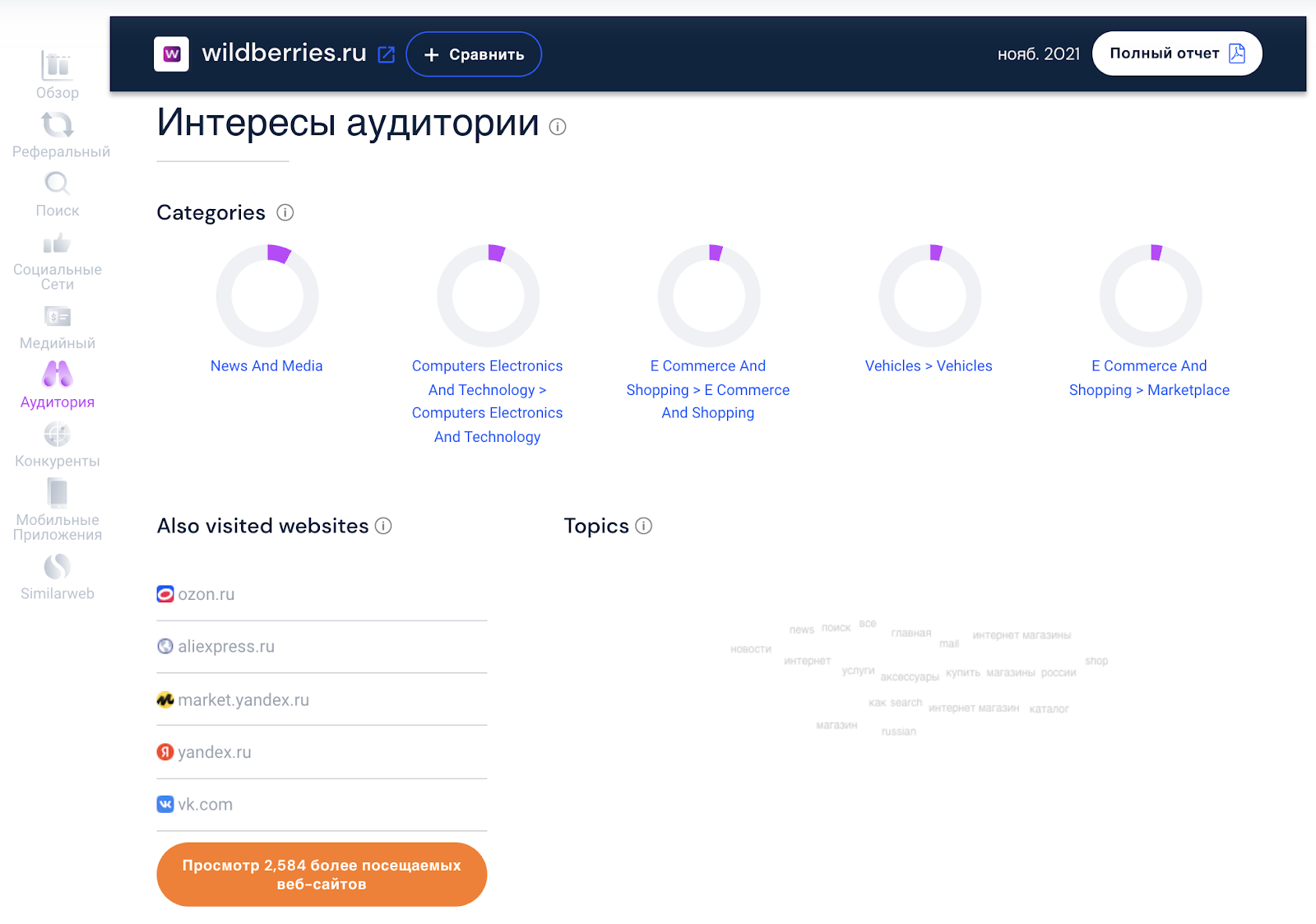
Task: Click the wildberries W favicon in header
Action: point(171,54)
